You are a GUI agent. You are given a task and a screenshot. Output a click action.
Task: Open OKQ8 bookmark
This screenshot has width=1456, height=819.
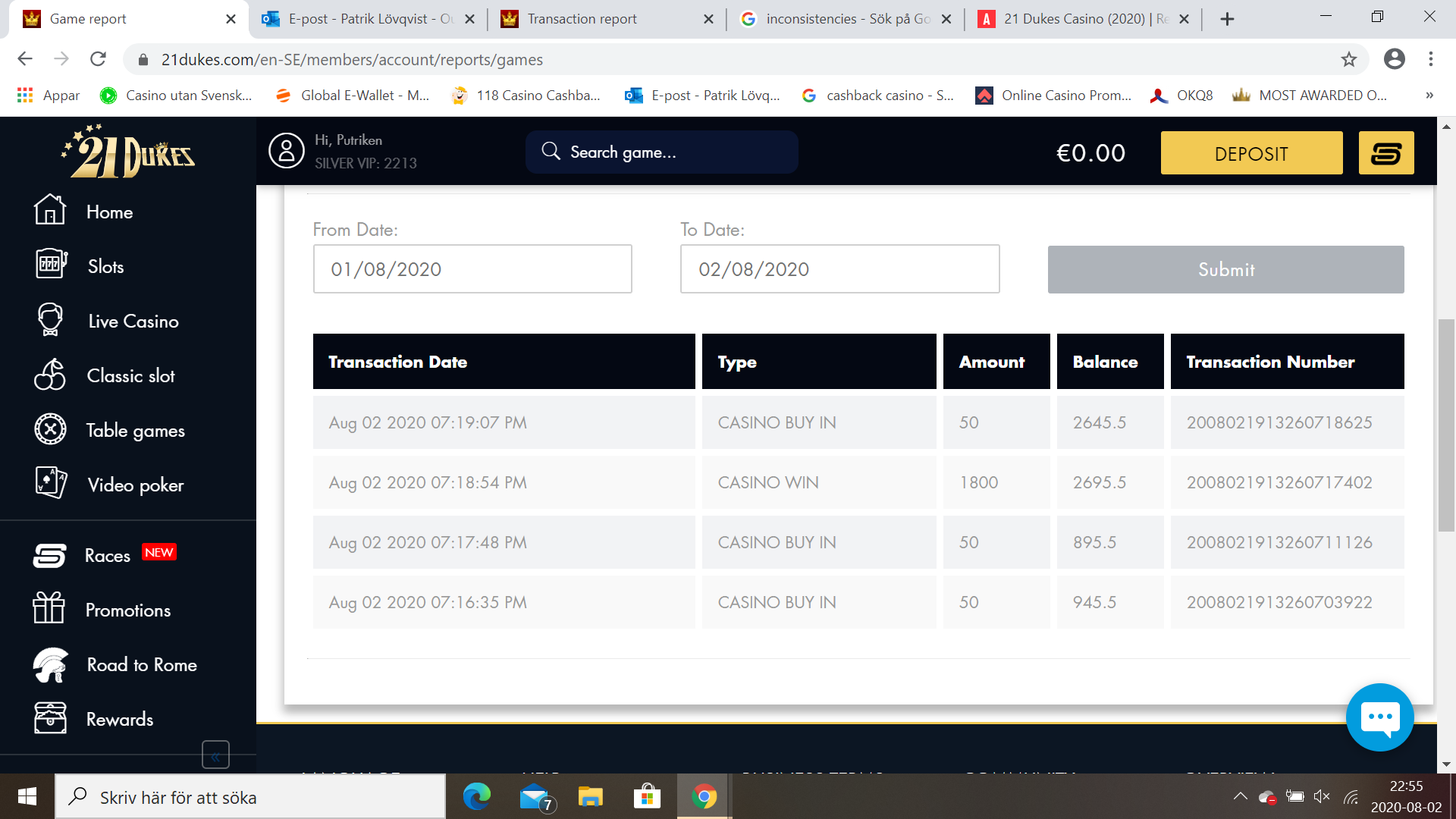point(1182,96)
